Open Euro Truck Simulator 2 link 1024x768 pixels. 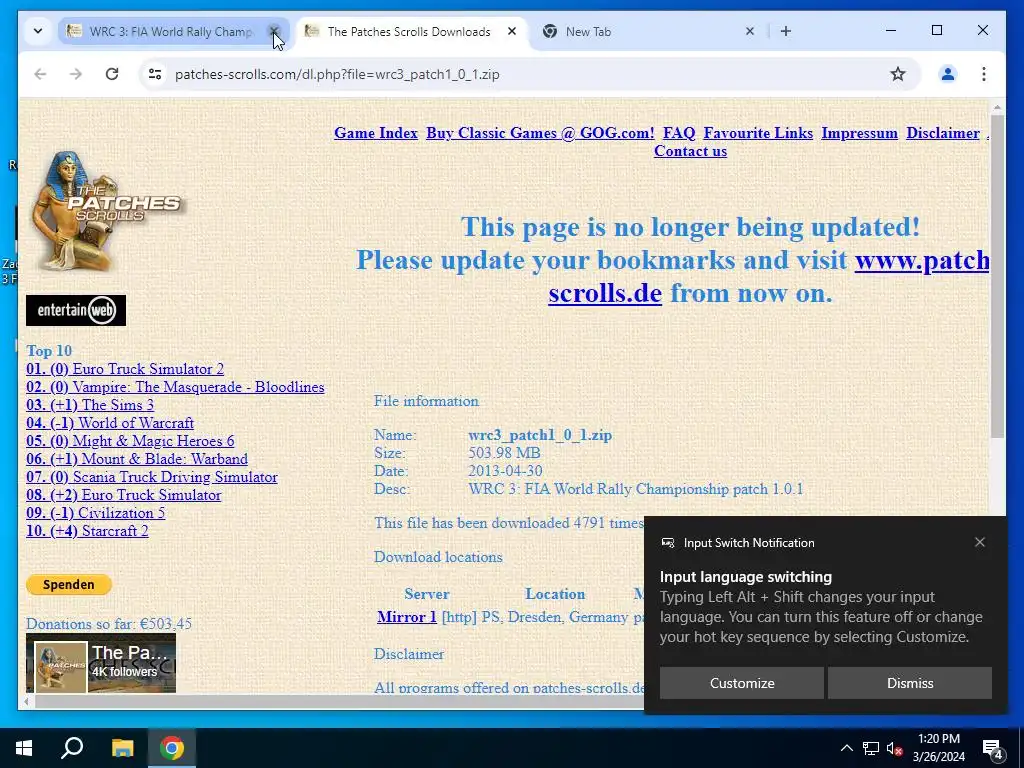click(125, 369)
